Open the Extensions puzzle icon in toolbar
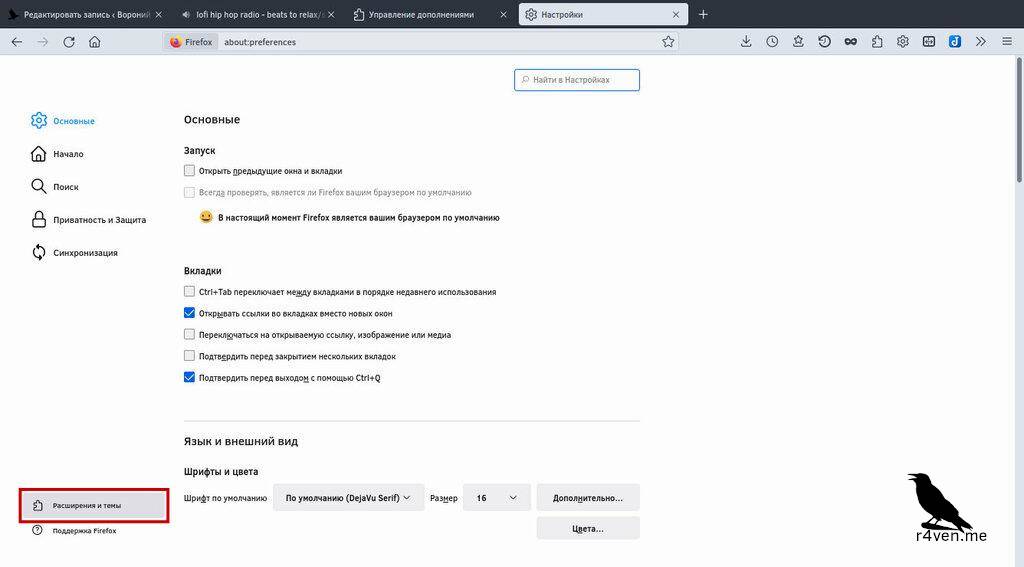Screen dimensions: 1024x567 click(877, 42)
